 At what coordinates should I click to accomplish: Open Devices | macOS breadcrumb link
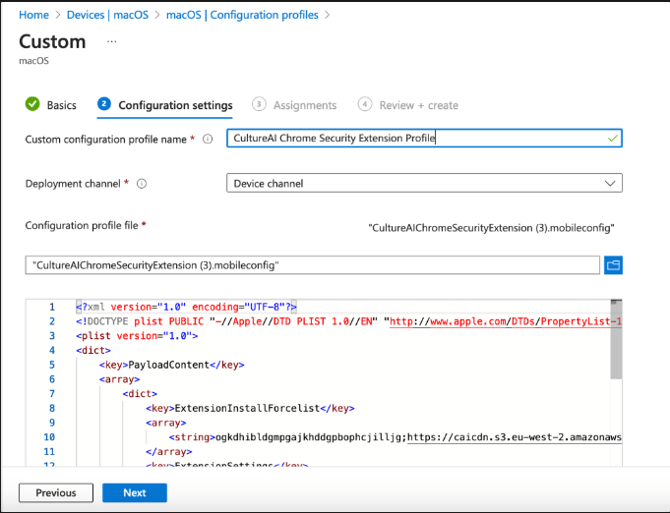(109, 15)
